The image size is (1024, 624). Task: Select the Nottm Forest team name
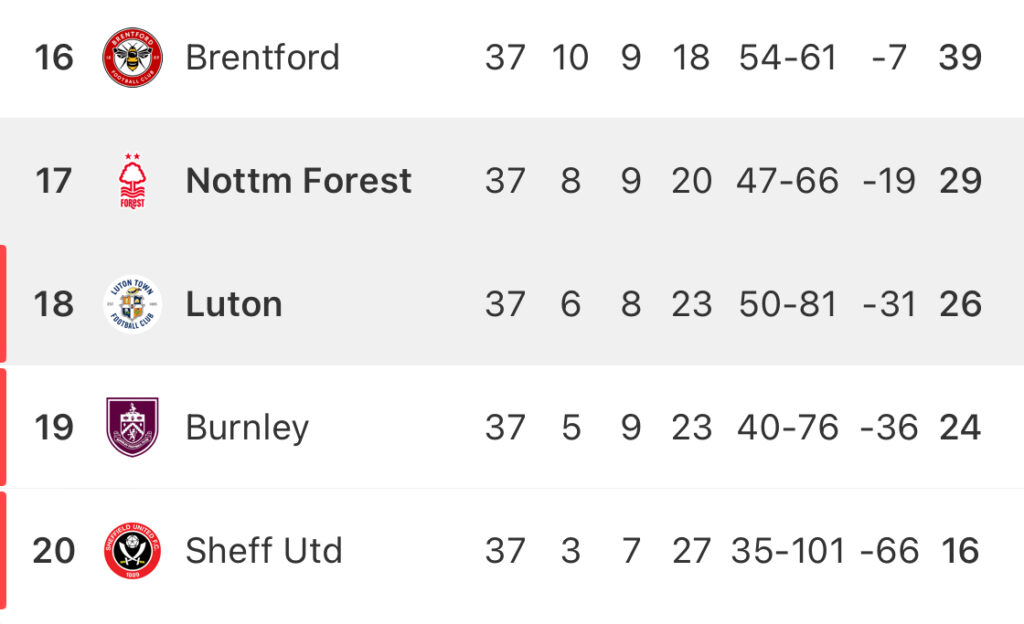tap(298, 181)
